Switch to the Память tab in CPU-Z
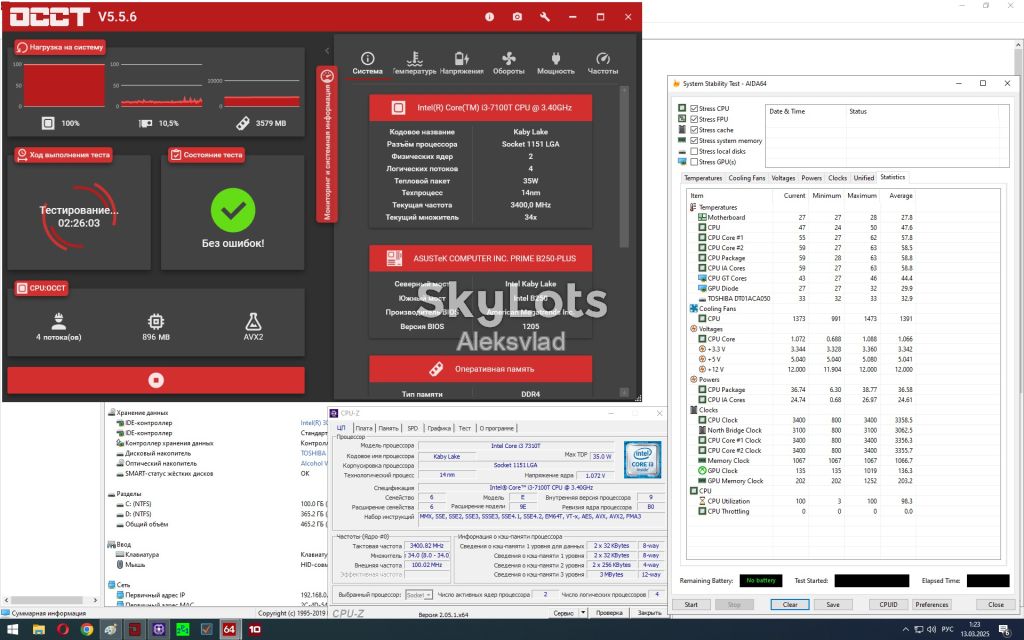The image size is (1024, 640). tap(389, 428)
